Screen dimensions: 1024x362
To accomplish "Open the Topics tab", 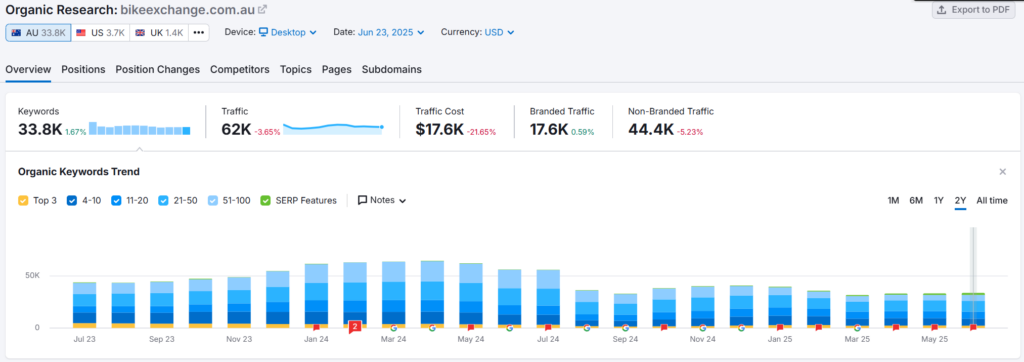I will pos(296,69).
